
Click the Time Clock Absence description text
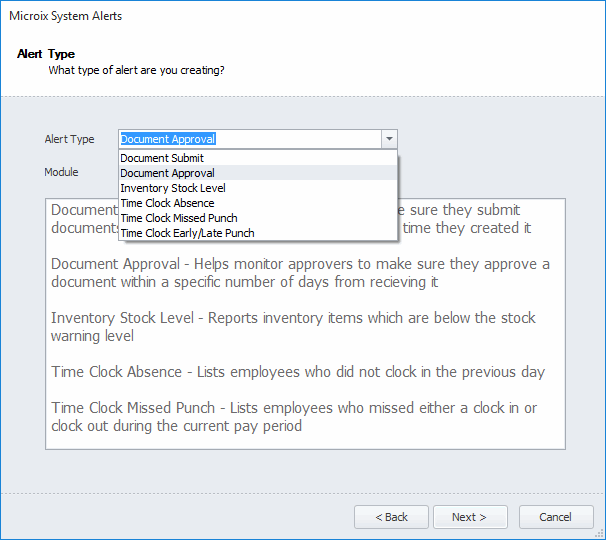pyautogui.click(x=298, y=372)
